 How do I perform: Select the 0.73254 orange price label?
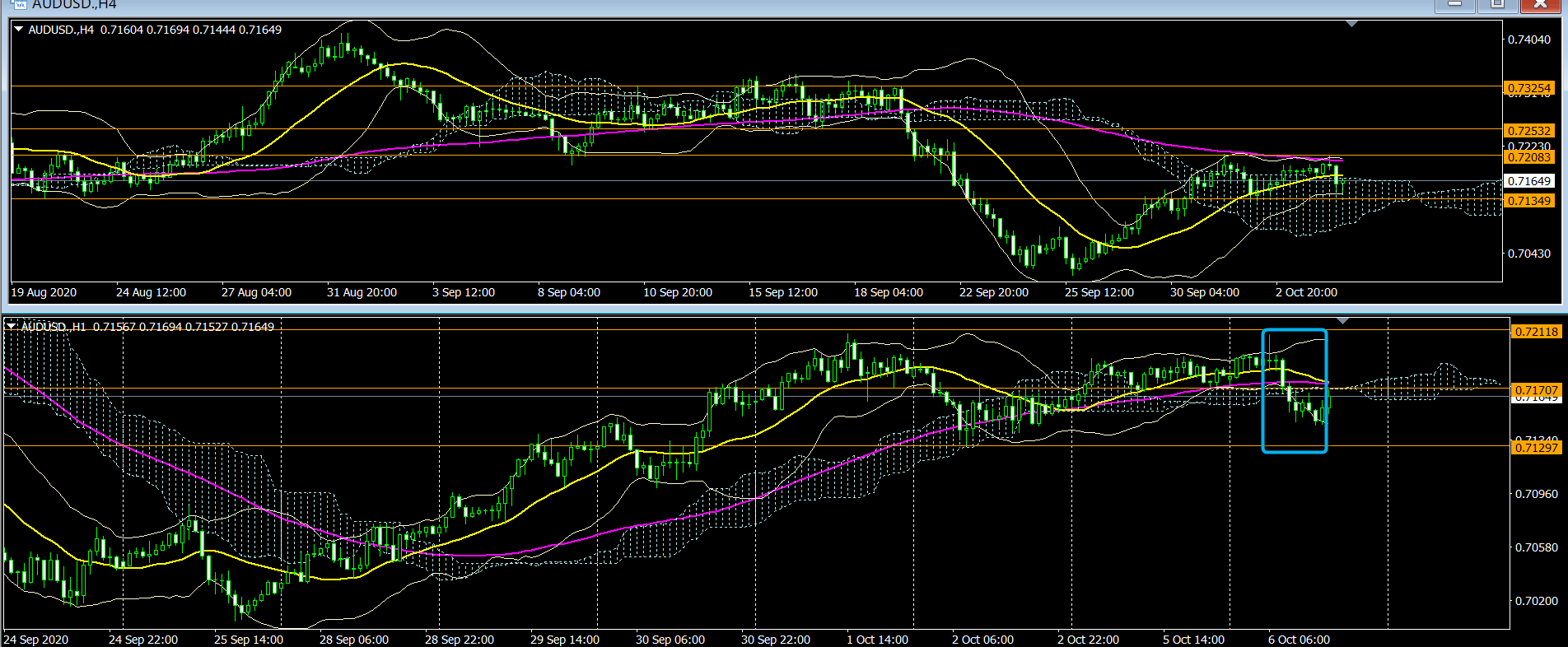point(1529,88)
